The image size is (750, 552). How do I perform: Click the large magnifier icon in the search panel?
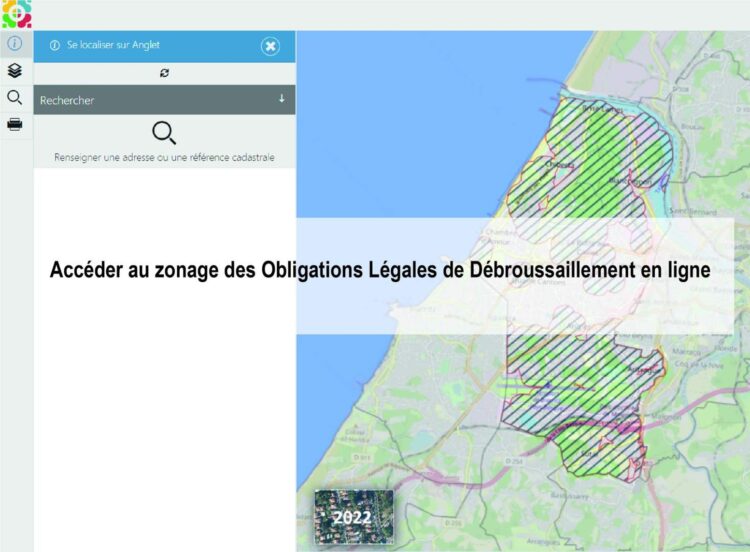164,133
